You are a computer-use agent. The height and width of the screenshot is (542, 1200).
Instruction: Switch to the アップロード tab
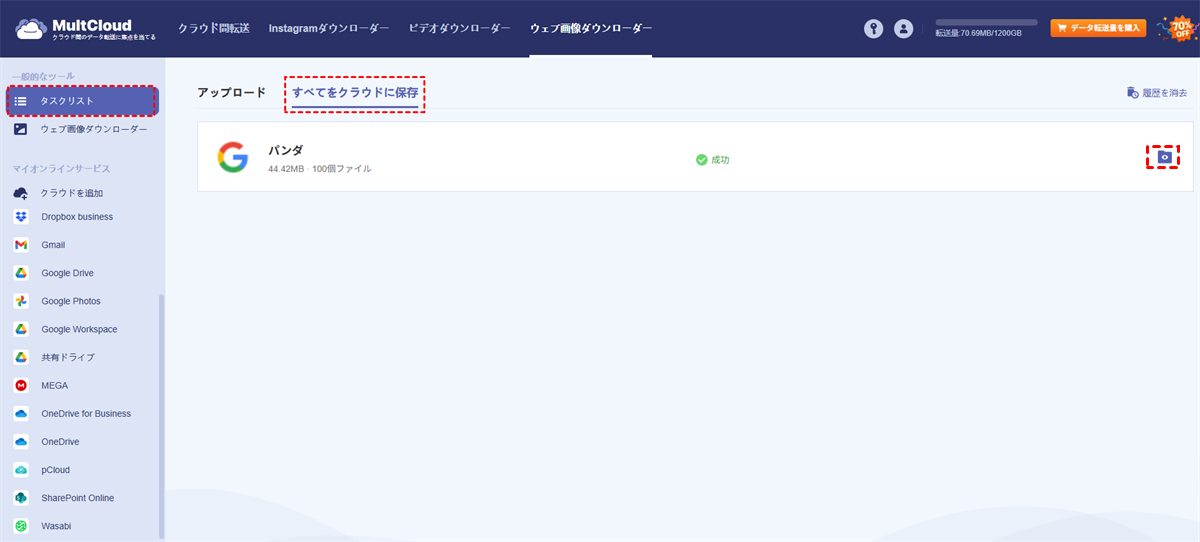click(x=231, y=92)
